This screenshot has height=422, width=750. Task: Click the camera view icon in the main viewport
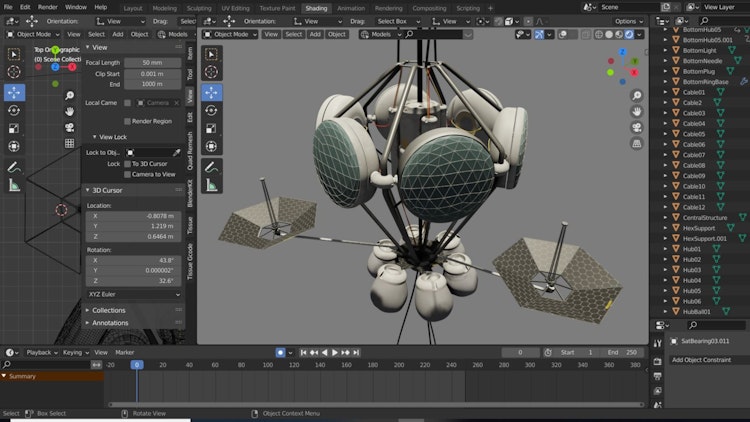[637, 128]
